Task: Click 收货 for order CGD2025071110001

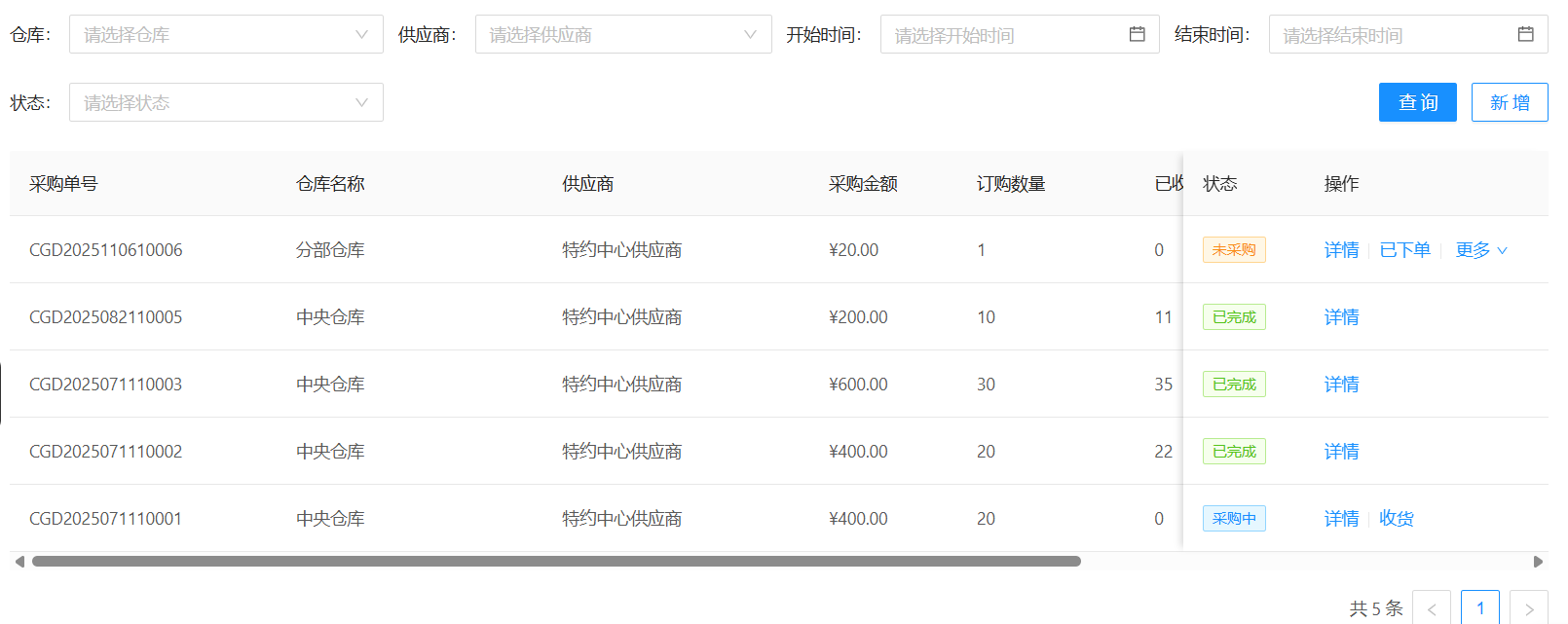Action: 1396,519
